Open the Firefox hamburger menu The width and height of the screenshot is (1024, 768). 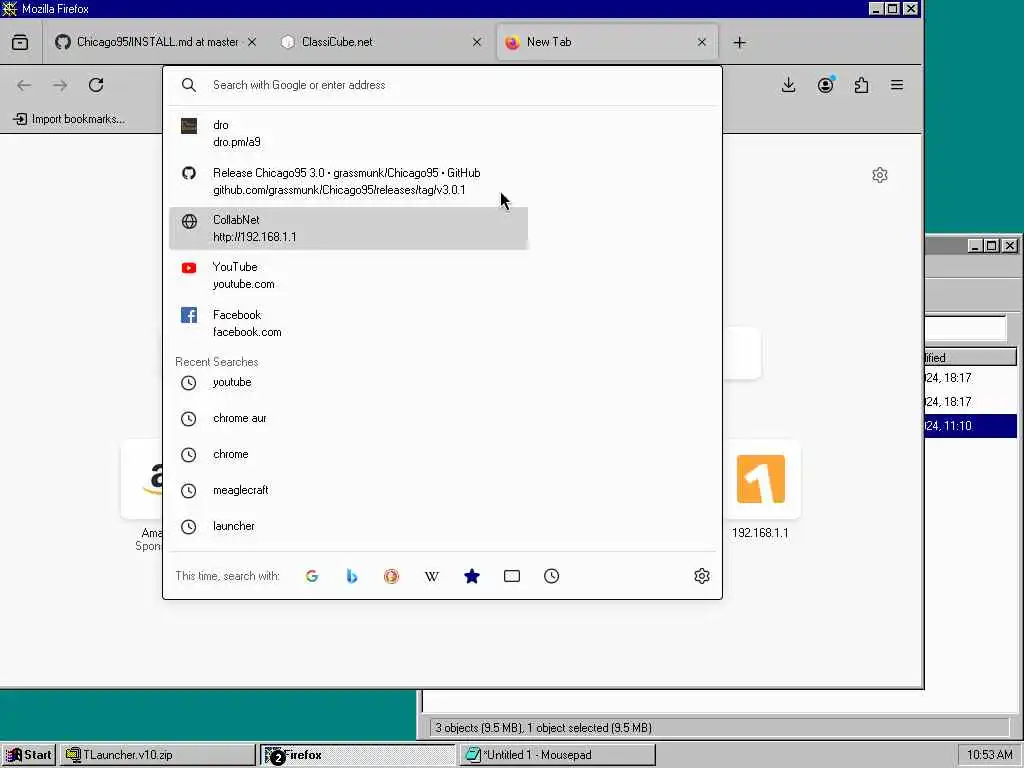click(x=897, y=85)
